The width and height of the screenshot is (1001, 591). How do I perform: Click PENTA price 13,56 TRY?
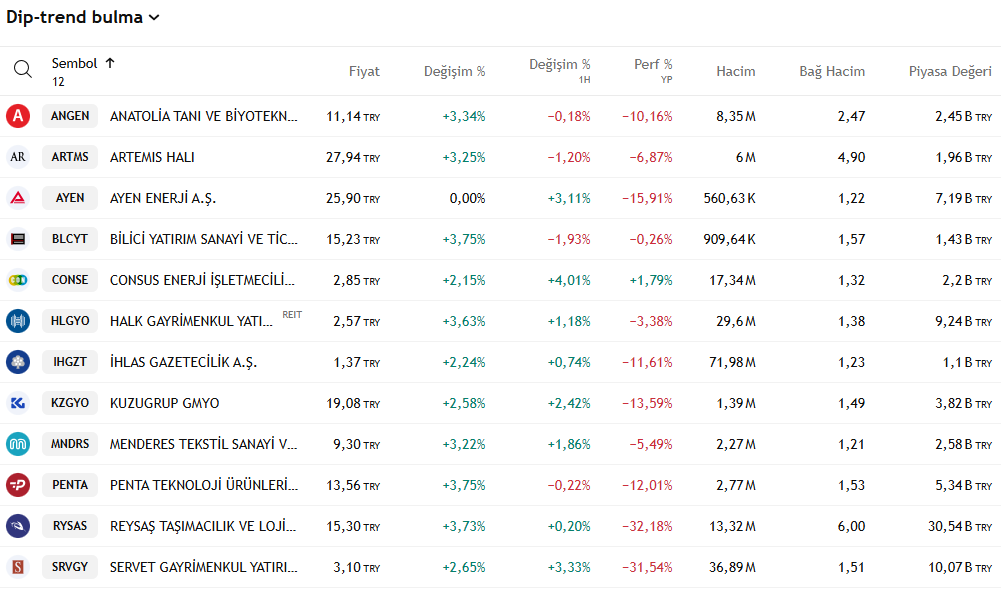pyautogui.click(x=353, y=486)
